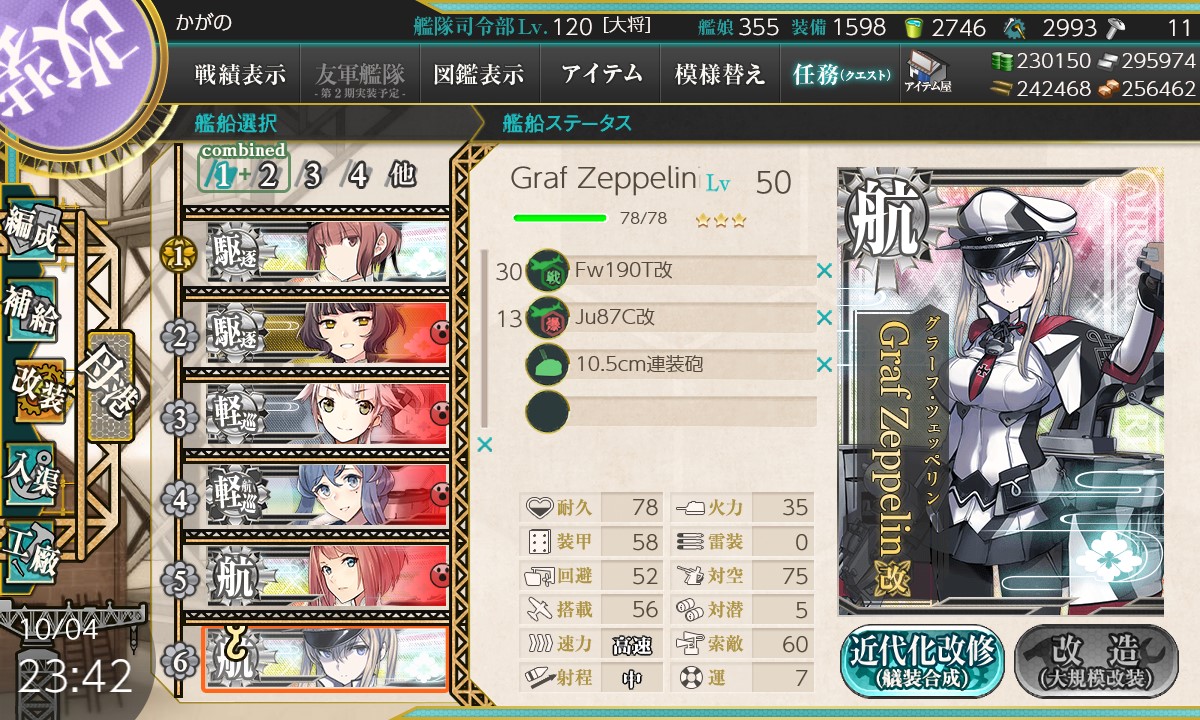Remove all equipment using the lower-left X
The height and width of the screenshot is (720, 1200).
point(485,444)
